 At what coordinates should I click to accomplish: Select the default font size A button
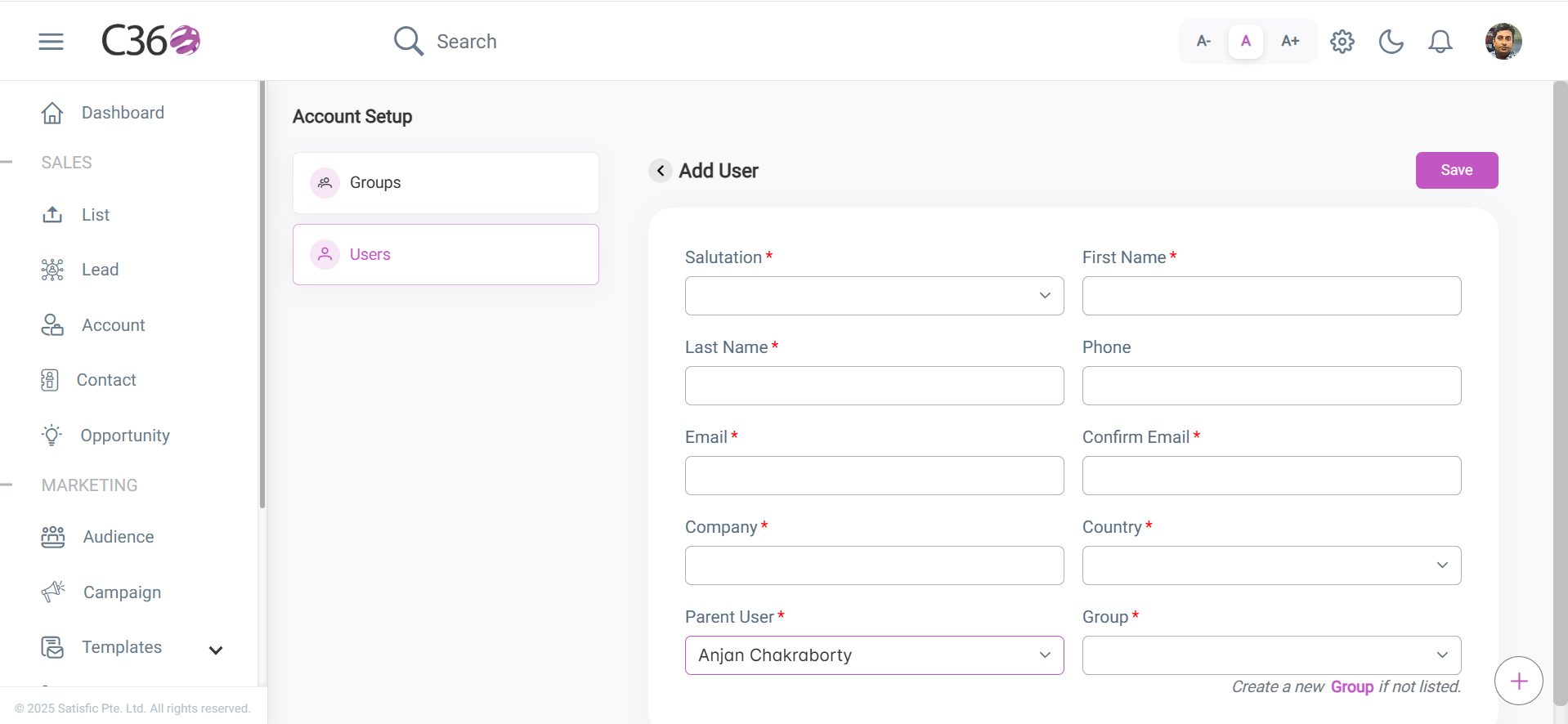pyautogui.click(x=1246, y=41)
